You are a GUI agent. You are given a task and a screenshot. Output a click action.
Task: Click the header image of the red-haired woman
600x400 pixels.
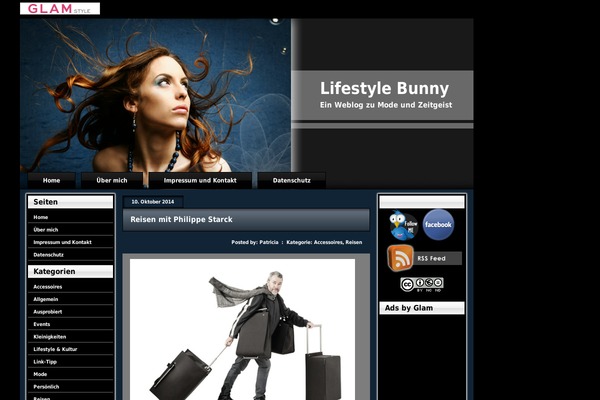coord(155,95)
